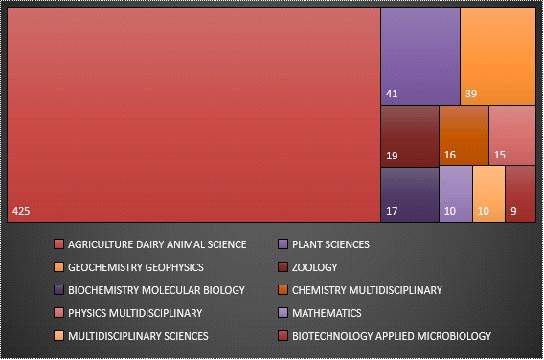Select the large red treemap block labeled 425

click(x=194, y=115)
